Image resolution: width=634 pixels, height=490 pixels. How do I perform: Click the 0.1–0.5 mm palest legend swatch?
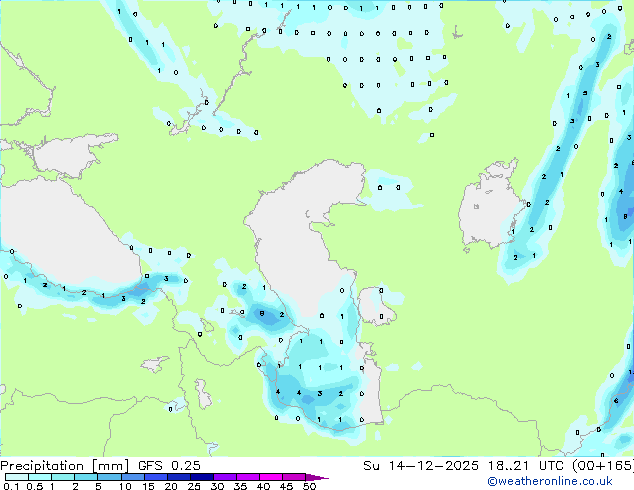[x=17, y=477]
